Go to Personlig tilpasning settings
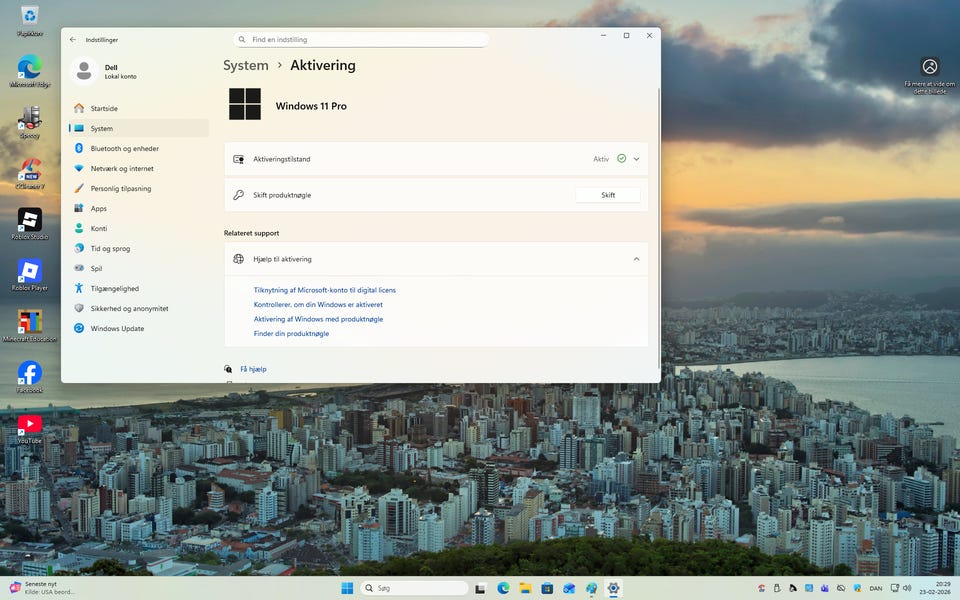The height and width of the screenshot is (600, 960). coord(120,188)
